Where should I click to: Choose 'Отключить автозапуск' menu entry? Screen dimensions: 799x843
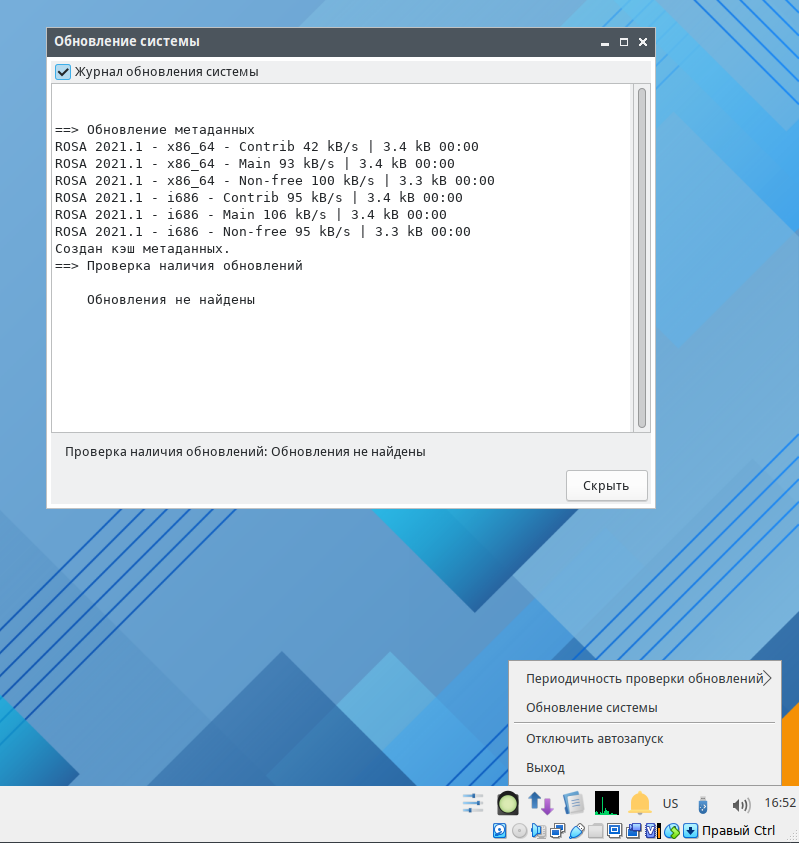tap(595, 739)
